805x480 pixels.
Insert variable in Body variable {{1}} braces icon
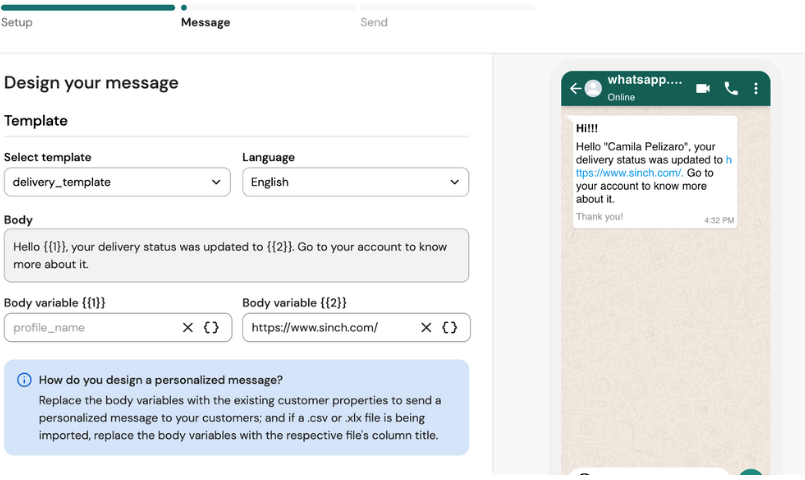point(211,327)
